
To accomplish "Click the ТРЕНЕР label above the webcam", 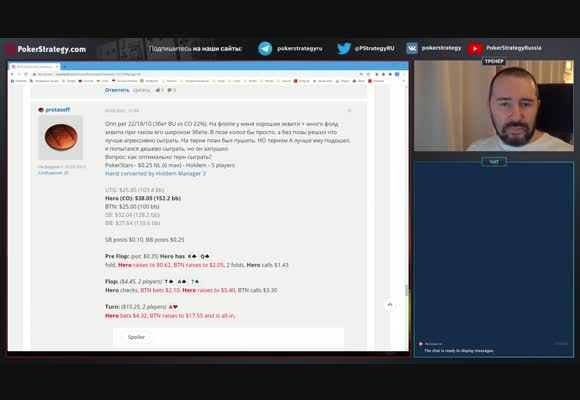I will [494, 61].
